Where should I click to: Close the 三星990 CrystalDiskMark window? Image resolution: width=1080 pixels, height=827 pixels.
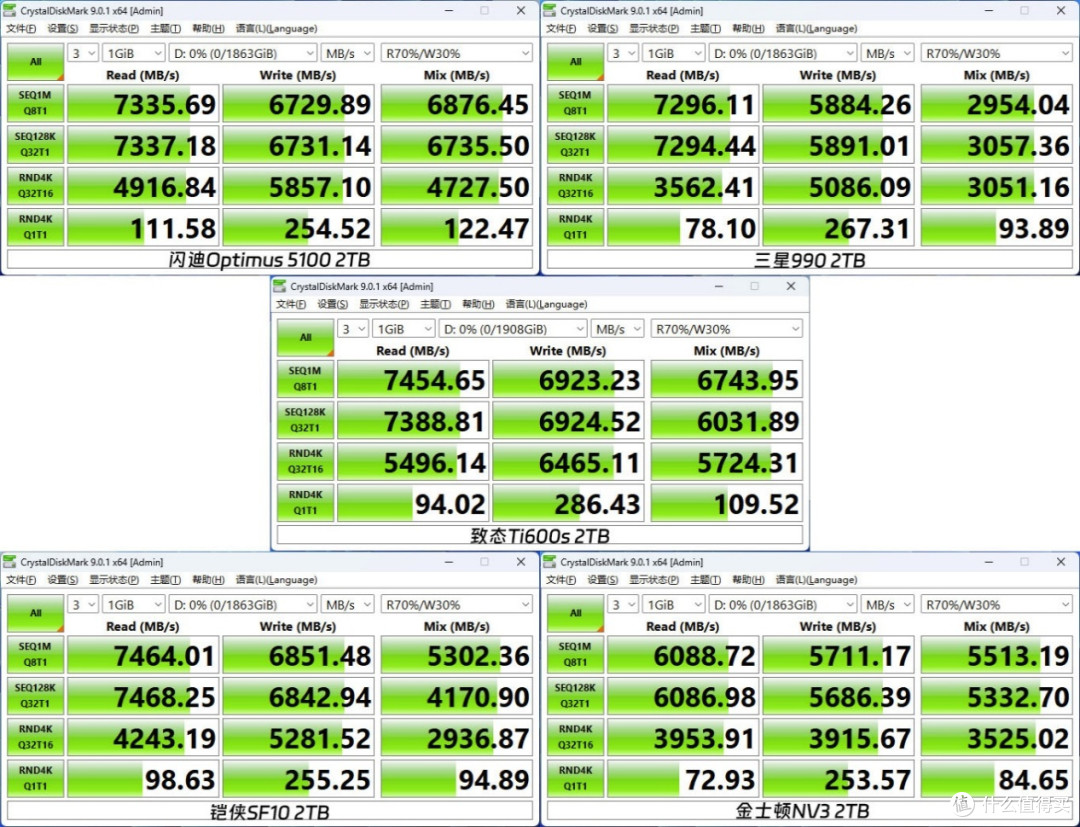[x=1061, y=10]
